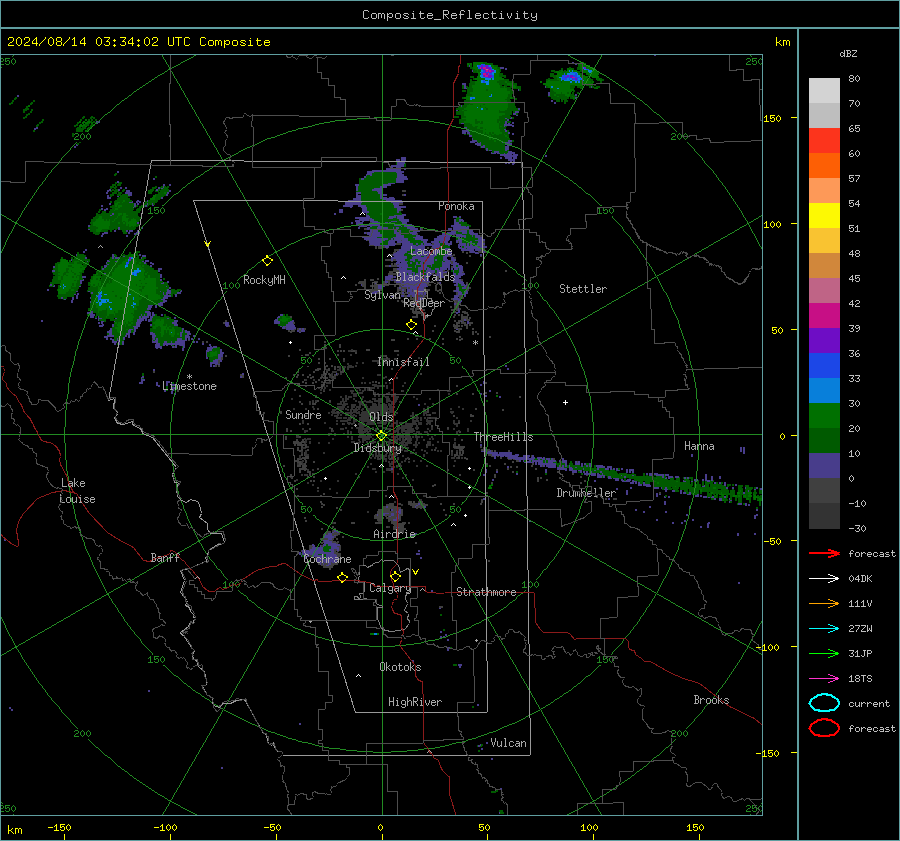Click the cyan current ellipse legend icon
This screenshot has height=841, width=900.
(x=824, y=703)
